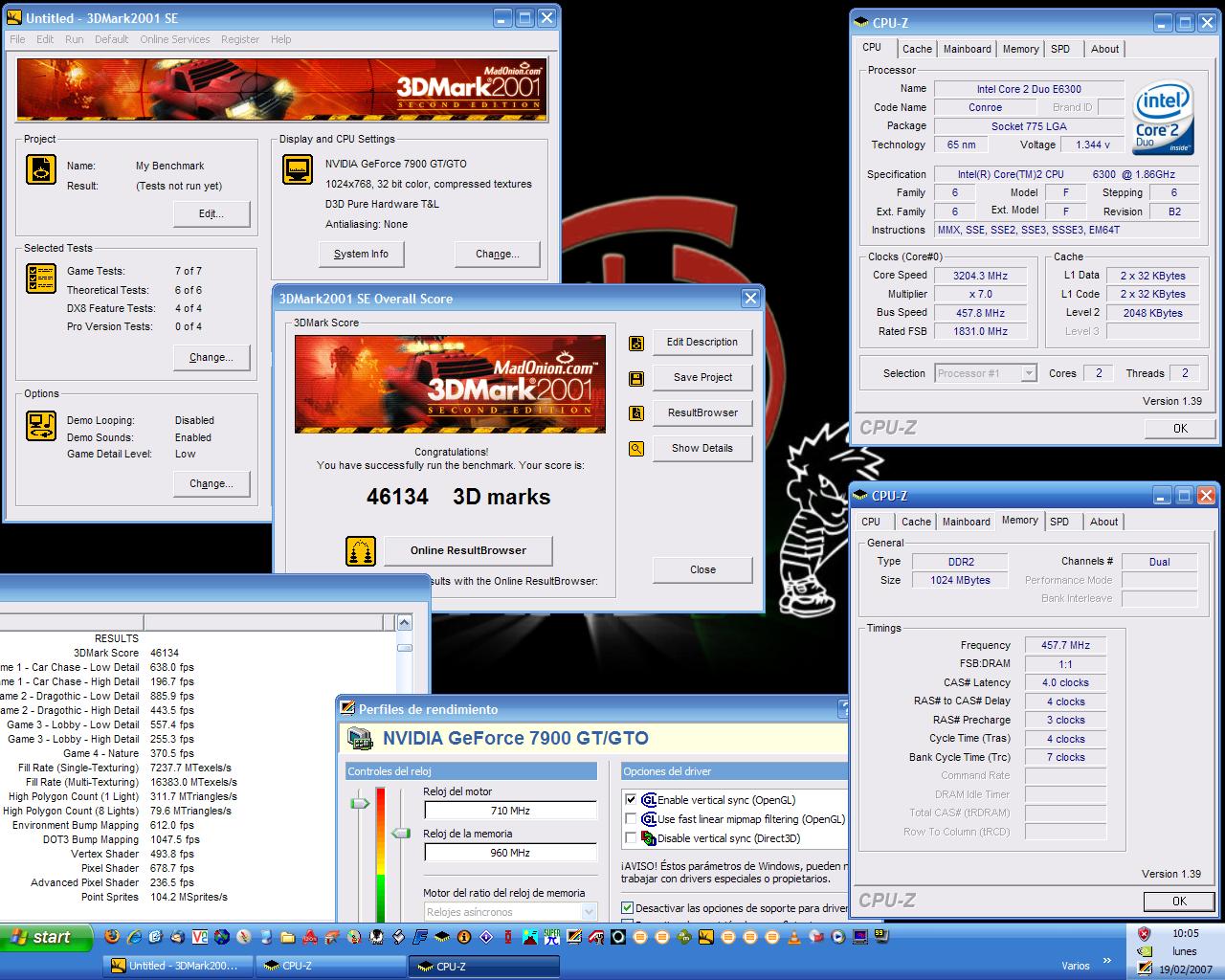This screenshot has width=1225, height=980.
Task: Click the Online ResultBrowser tree icon
Action: click(x=361, y=551)
